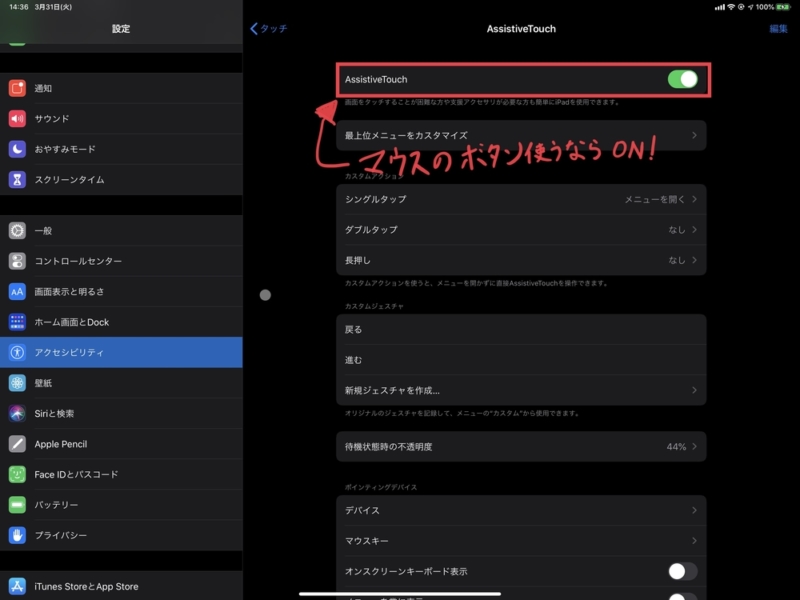This screenshot has height=600, width=800.
Task: Open スクリーンタイム hourglass icon
Action: pyautogui.click(x=17, y=180)
